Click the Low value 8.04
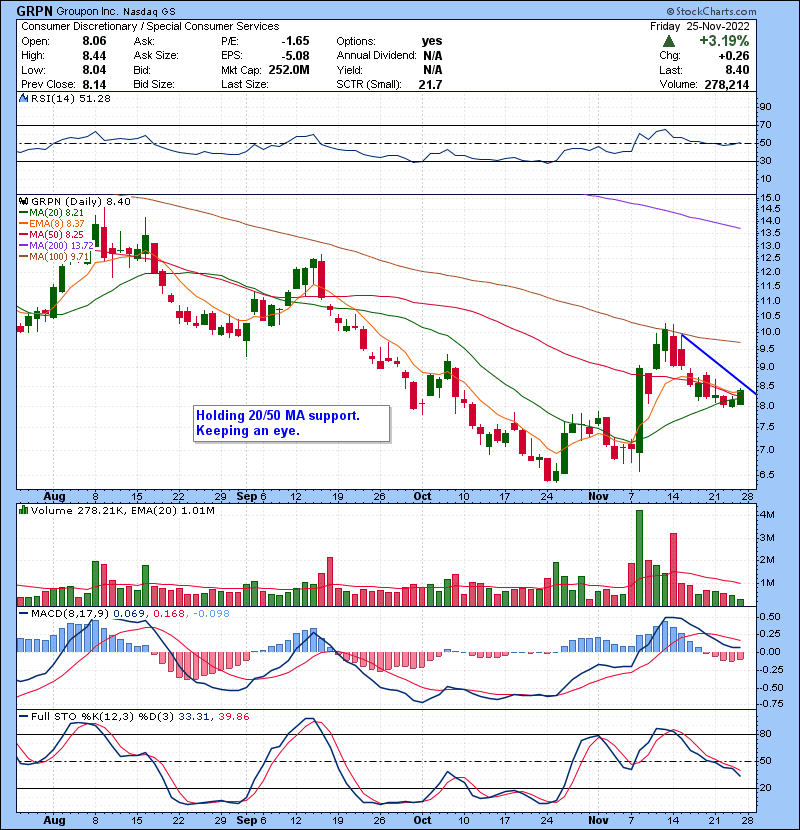 94,70
